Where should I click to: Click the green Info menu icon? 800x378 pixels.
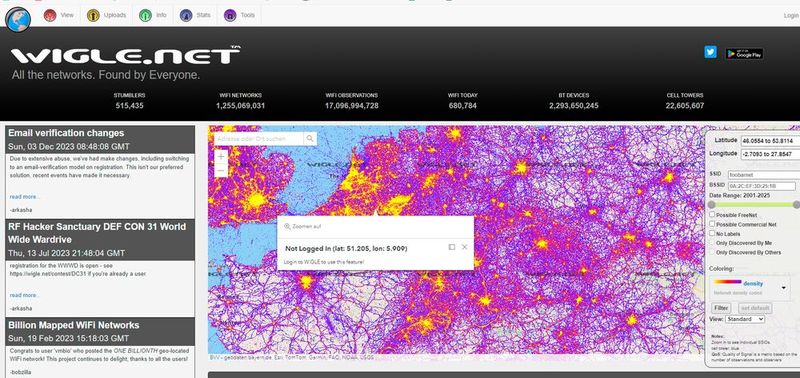tap(145, 15)
